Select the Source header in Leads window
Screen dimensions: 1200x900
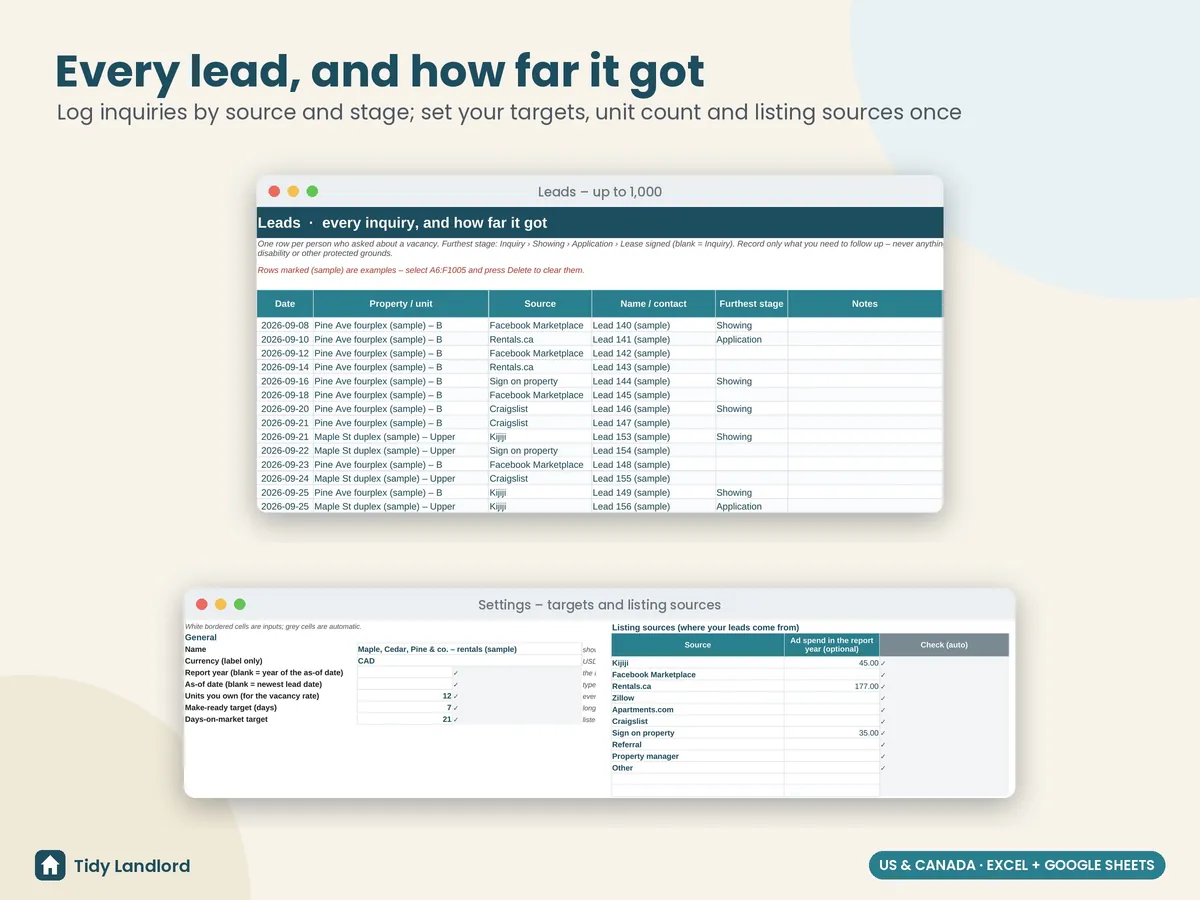540,304
